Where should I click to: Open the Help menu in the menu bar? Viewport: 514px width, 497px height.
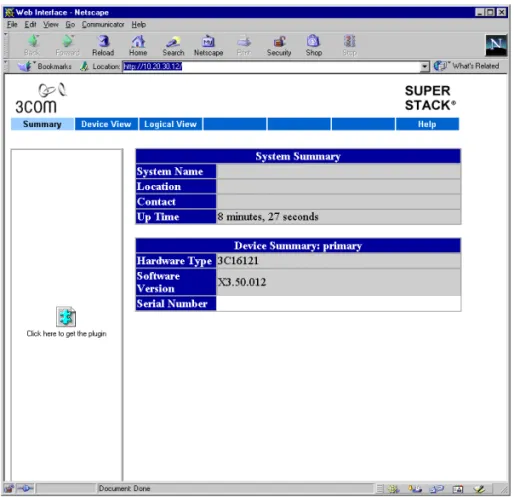(x=139, y=25)
